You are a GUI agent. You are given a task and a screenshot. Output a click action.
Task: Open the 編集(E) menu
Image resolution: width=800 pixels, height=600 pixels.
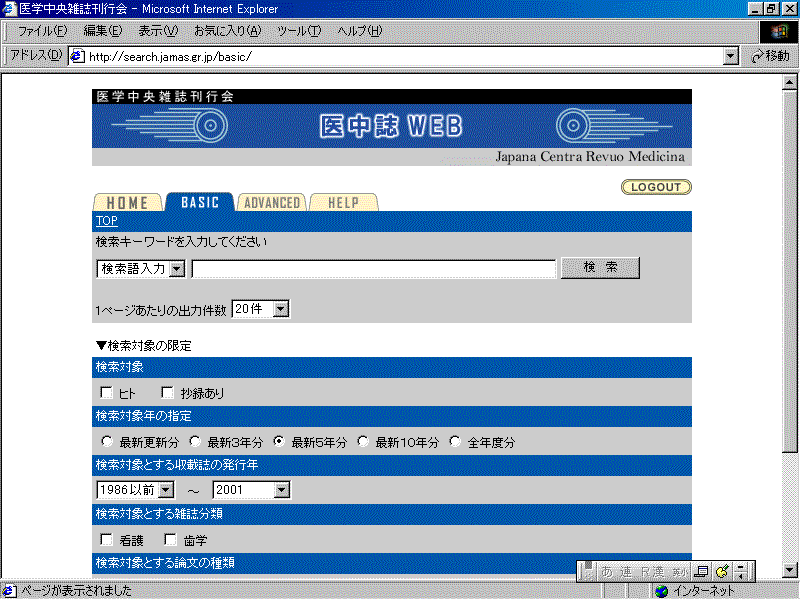tap(103, 31)
